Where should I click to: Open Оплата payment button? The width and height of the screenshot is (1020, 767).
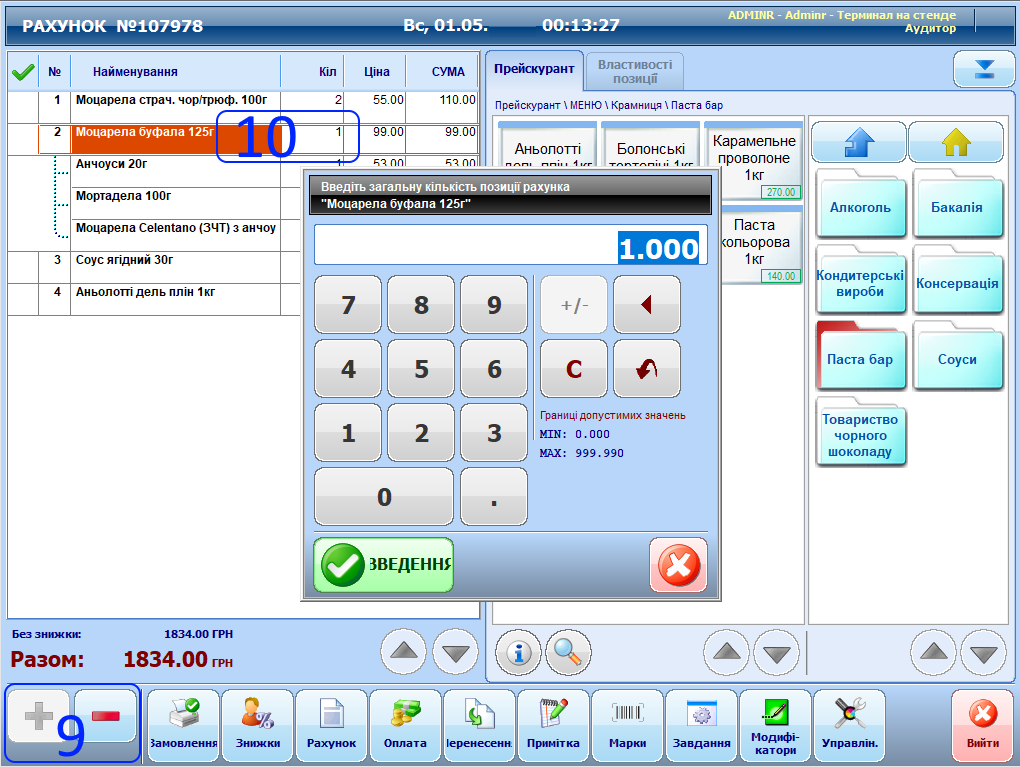[405, 726]
